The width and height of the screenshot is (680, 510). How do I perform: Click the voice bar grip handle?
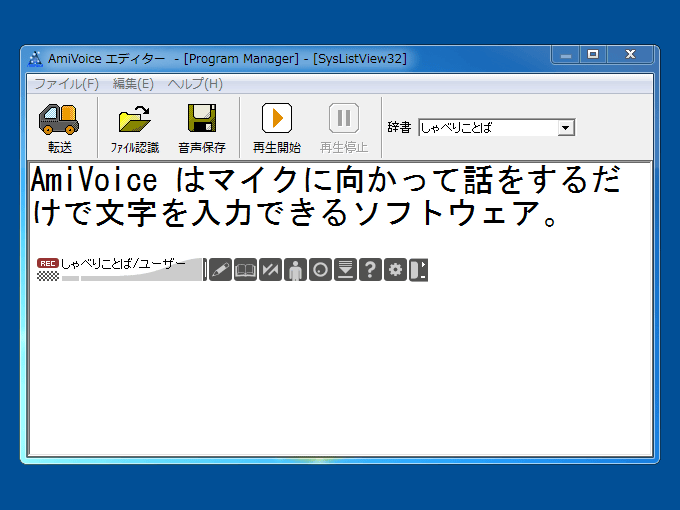(x=205, y=270)
